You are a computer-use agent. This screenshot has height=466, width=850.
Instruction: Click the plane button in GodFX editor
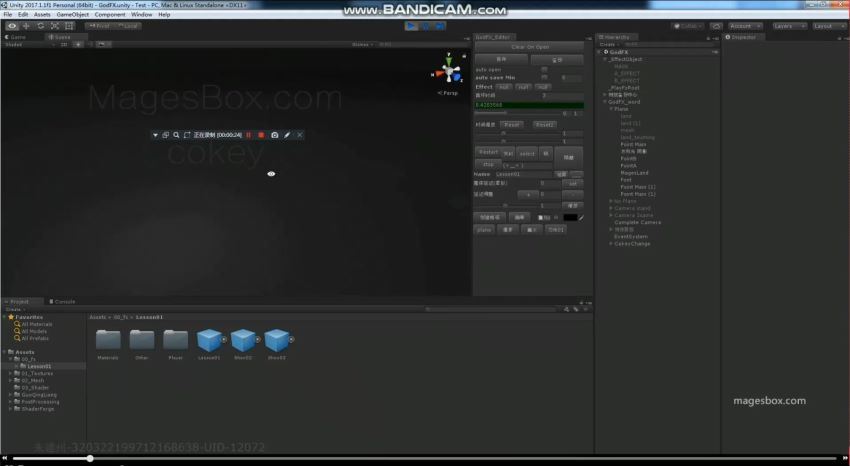(x=485, y=230)
